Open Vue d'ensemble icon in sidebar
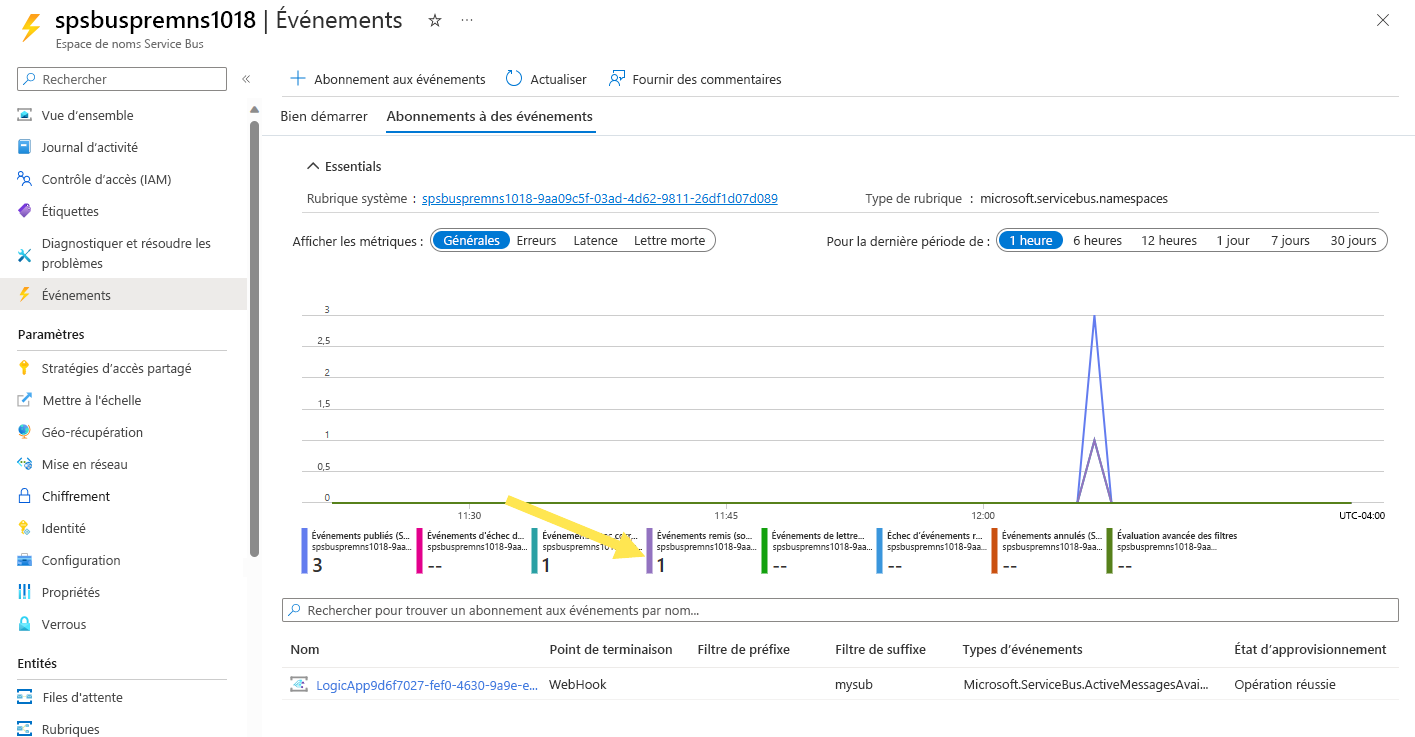Image resolution: width=1415 pixels, height=737 pixels. [x=25, y=115]
